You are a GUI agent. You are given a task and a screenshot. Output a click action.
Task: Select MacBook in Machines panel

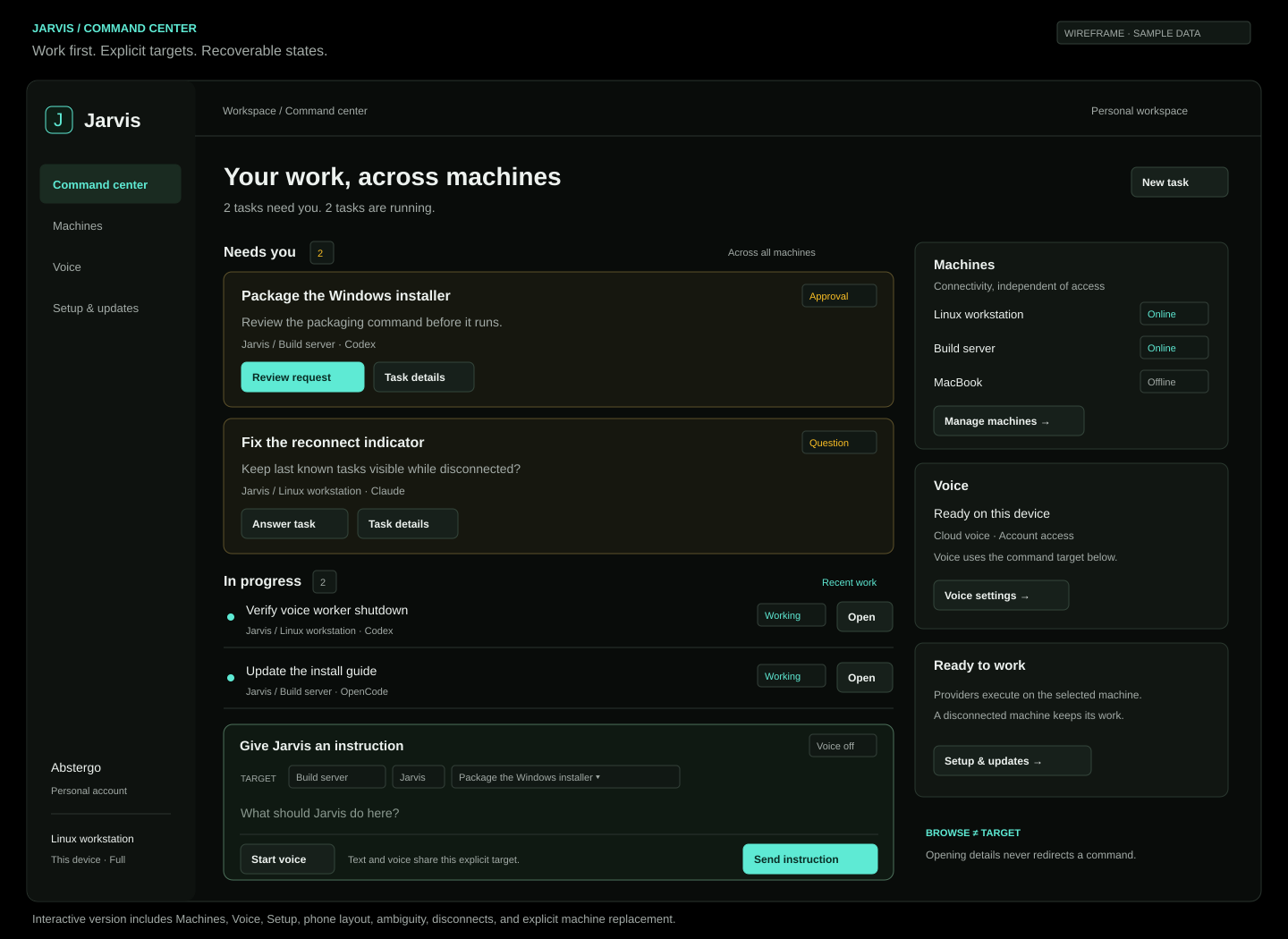(957, 382)
